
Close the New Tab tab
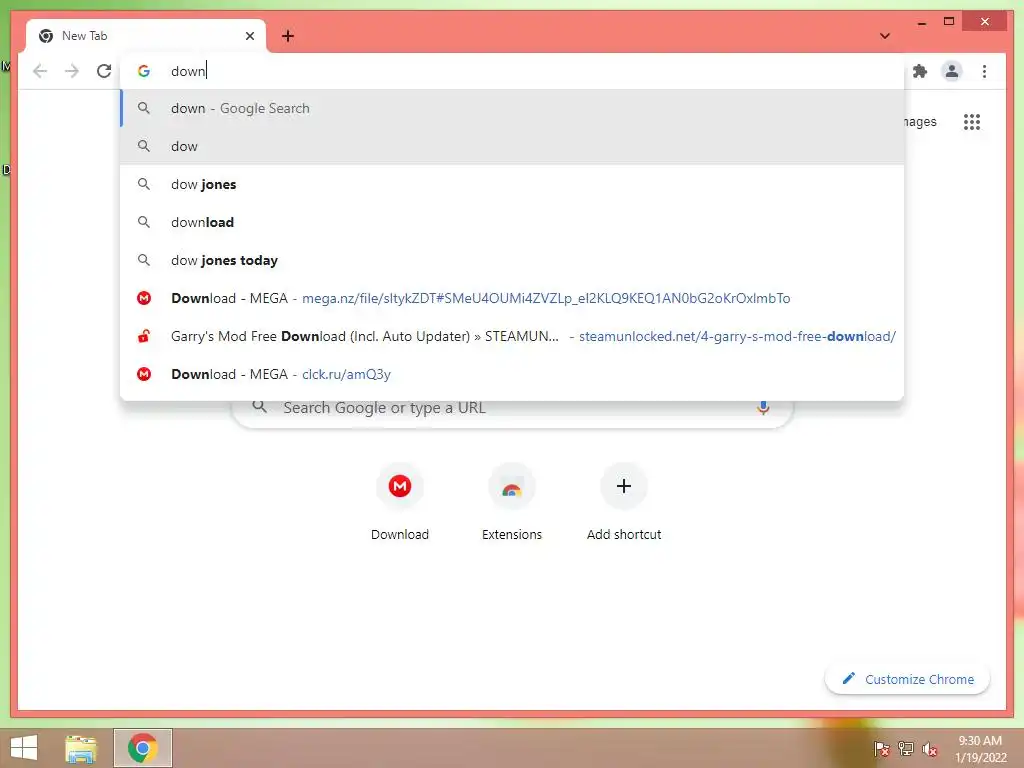click(x=249, y=36)
